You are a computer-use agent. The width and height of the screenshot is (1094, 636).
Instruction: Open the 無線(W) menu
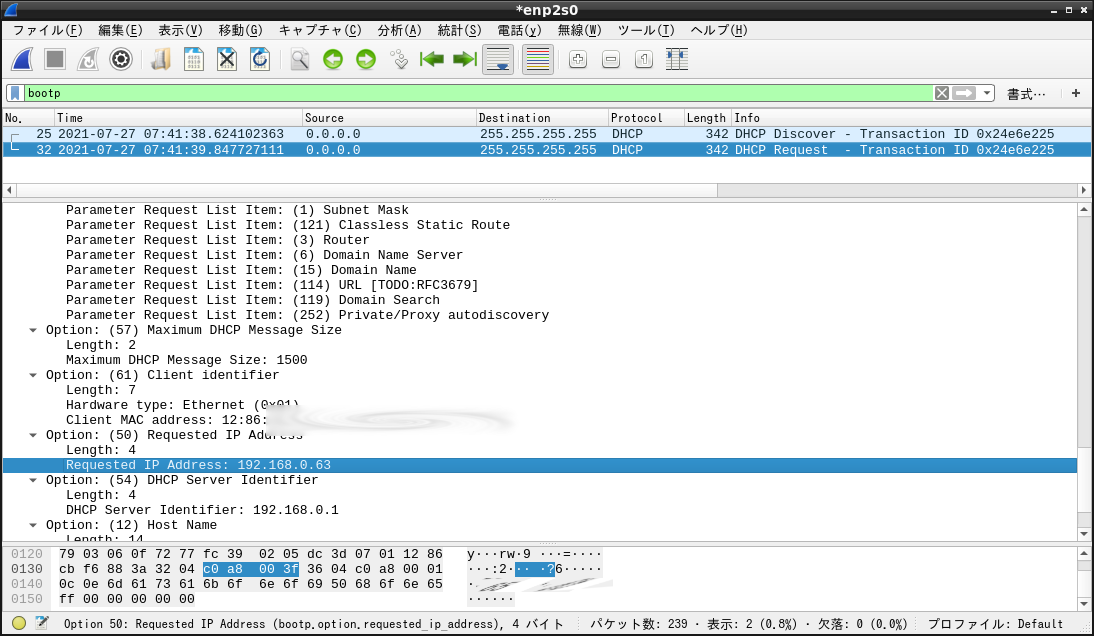pyautogui.click(x=579, y=30)
